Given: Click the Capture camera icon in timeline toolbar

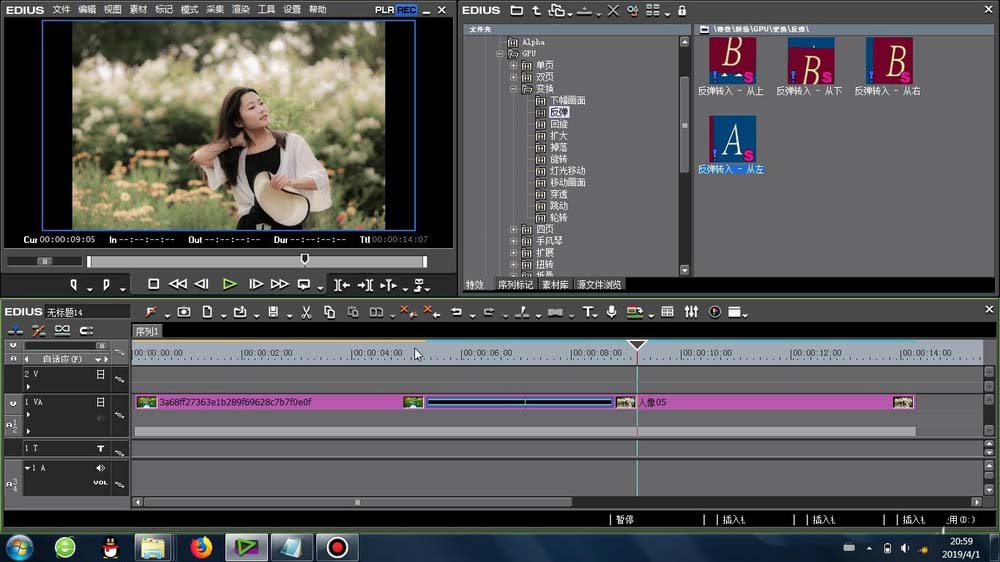Looking at the screenshot, I should tap(184, 312).
